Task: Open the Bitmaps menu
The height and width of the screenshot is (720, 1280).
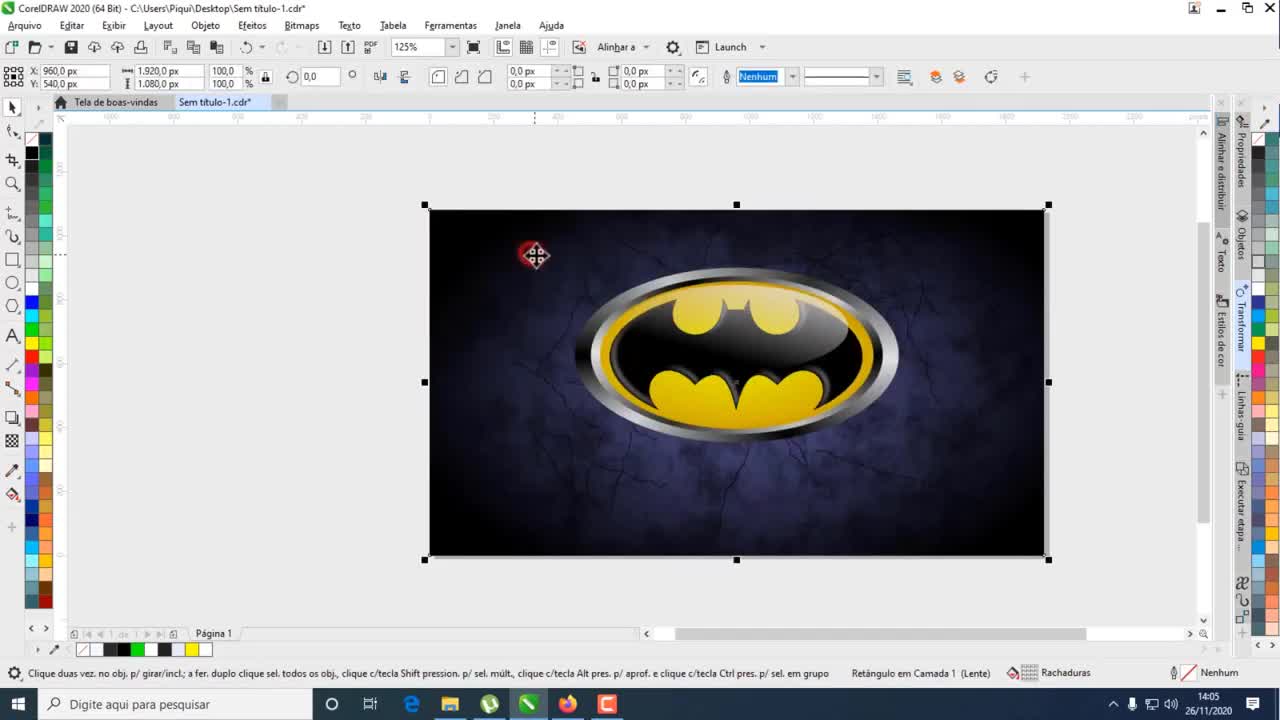Action: 302,25
